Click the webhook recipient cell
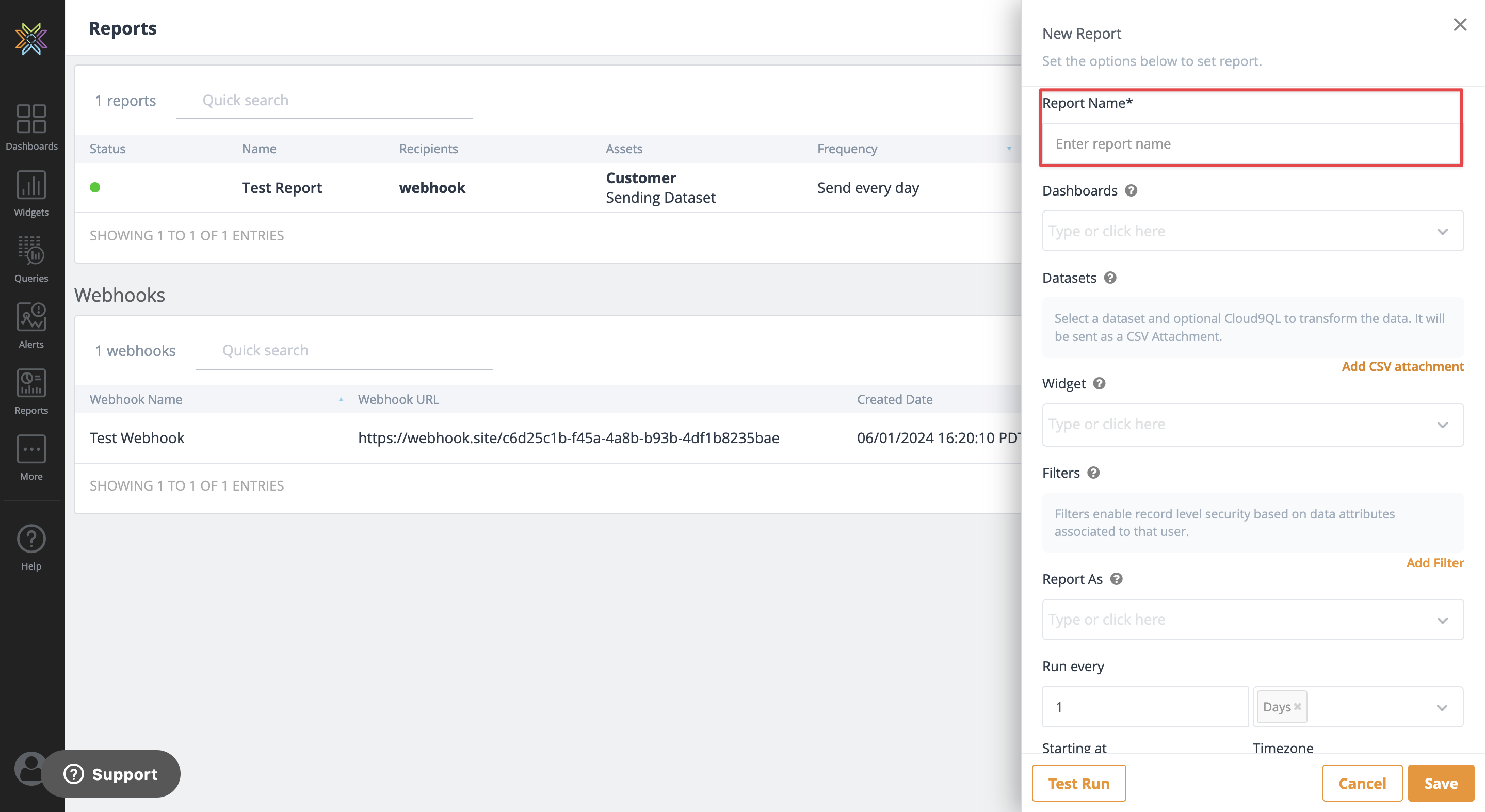Viewport: 1485px width, 812px height. click(432, 187)
